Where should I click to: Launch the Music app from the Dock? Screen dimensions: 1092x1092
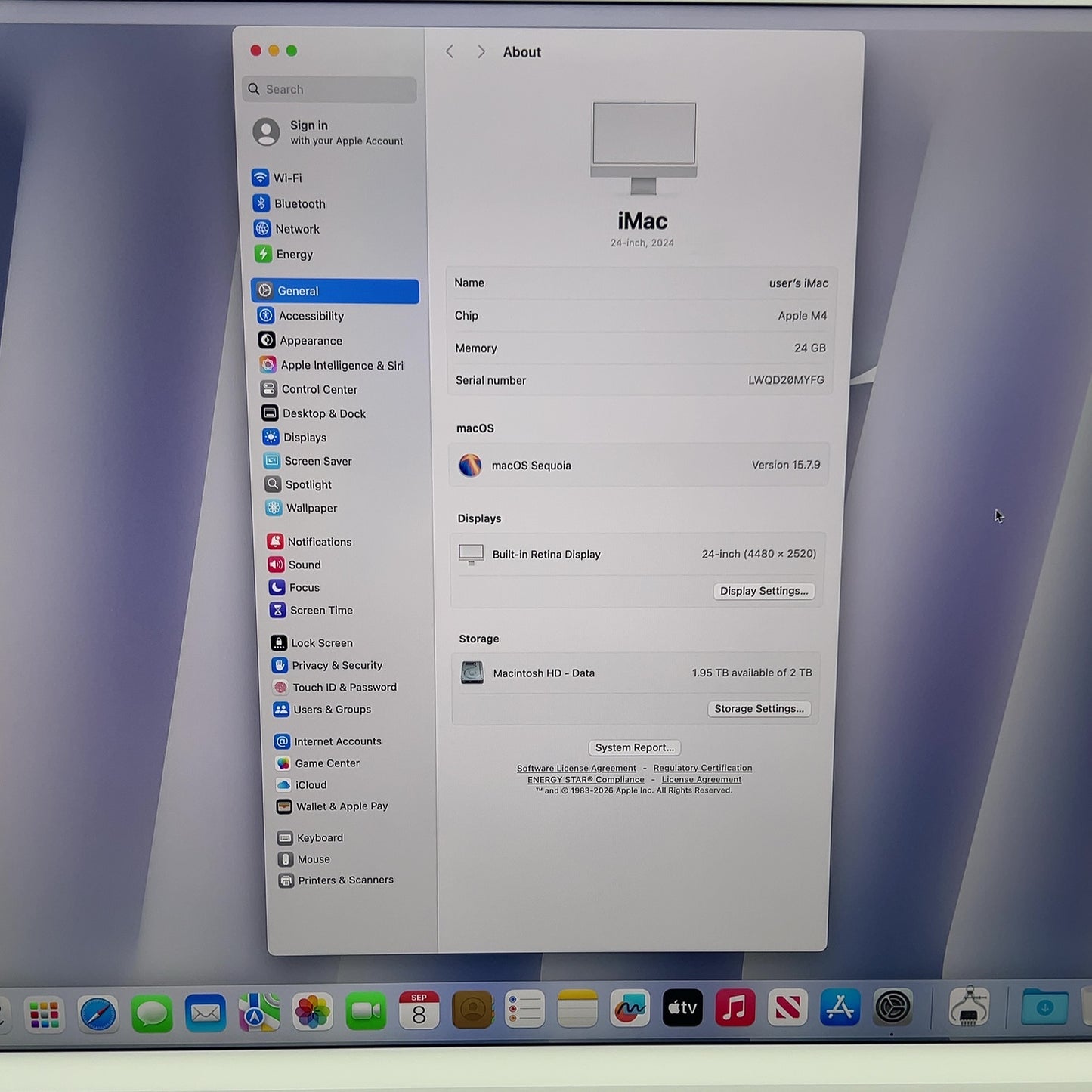735,1007
